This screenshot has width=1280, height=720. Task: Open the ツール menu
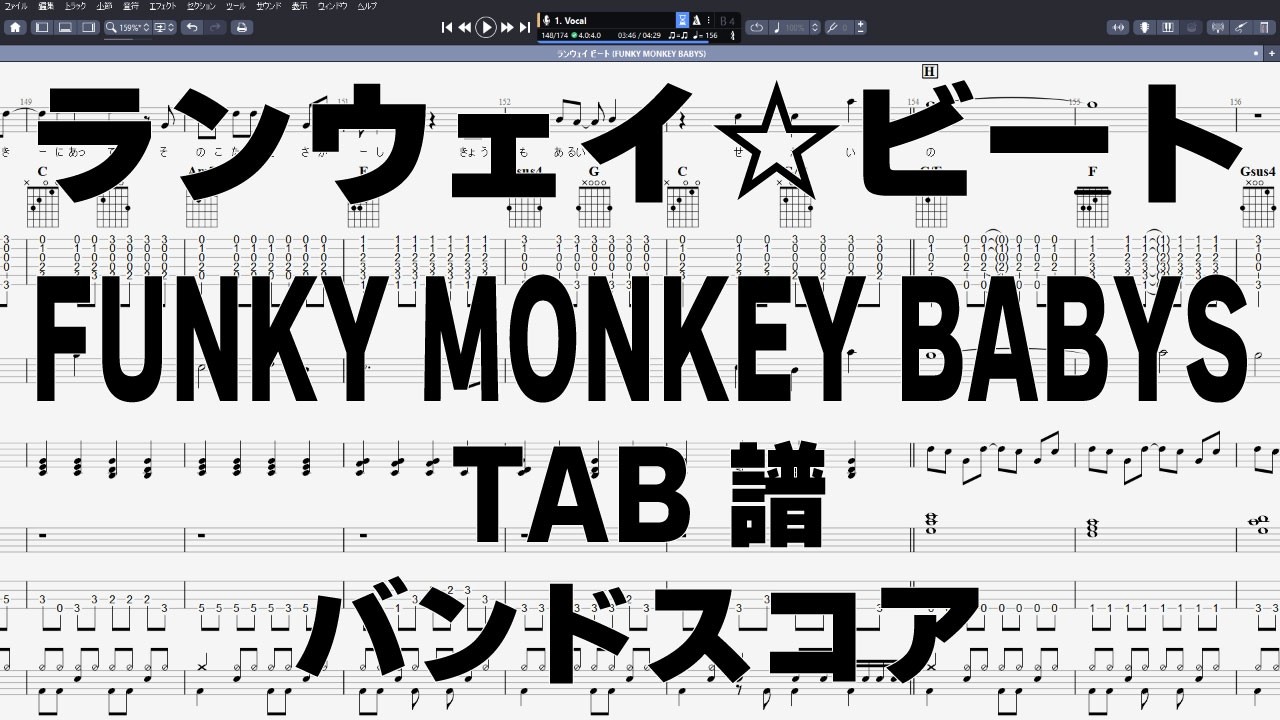[x=236, y=6]
